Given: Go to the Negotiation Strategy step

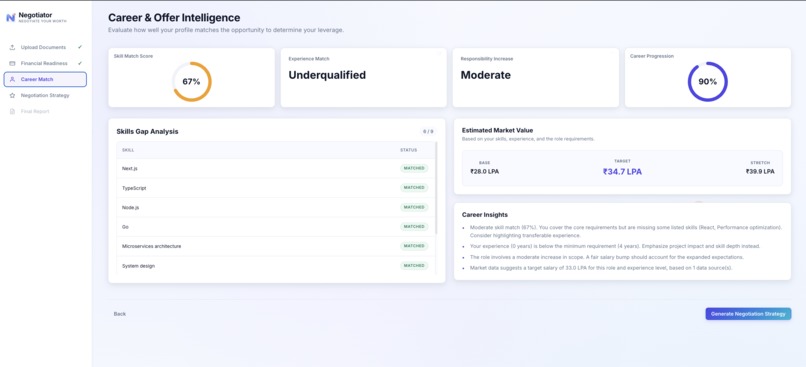Looking at the screenshot, I should coord(45,96).
